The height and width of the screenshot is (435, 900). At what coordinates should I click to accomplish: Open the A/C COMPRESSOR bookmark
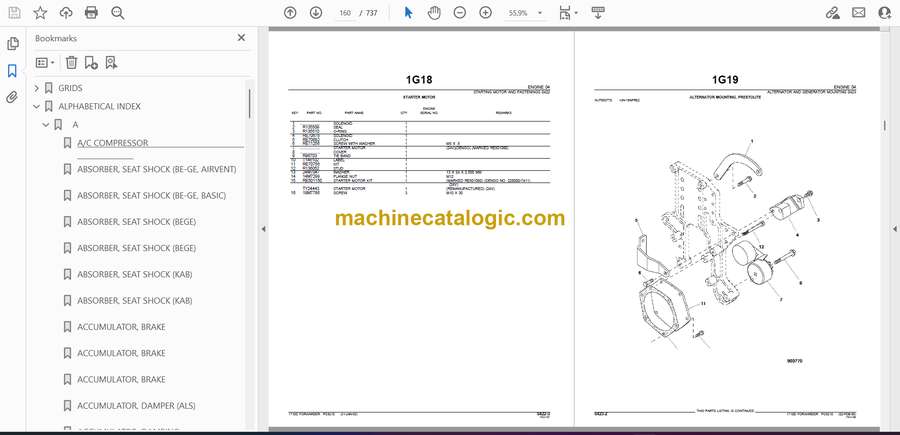112,143
